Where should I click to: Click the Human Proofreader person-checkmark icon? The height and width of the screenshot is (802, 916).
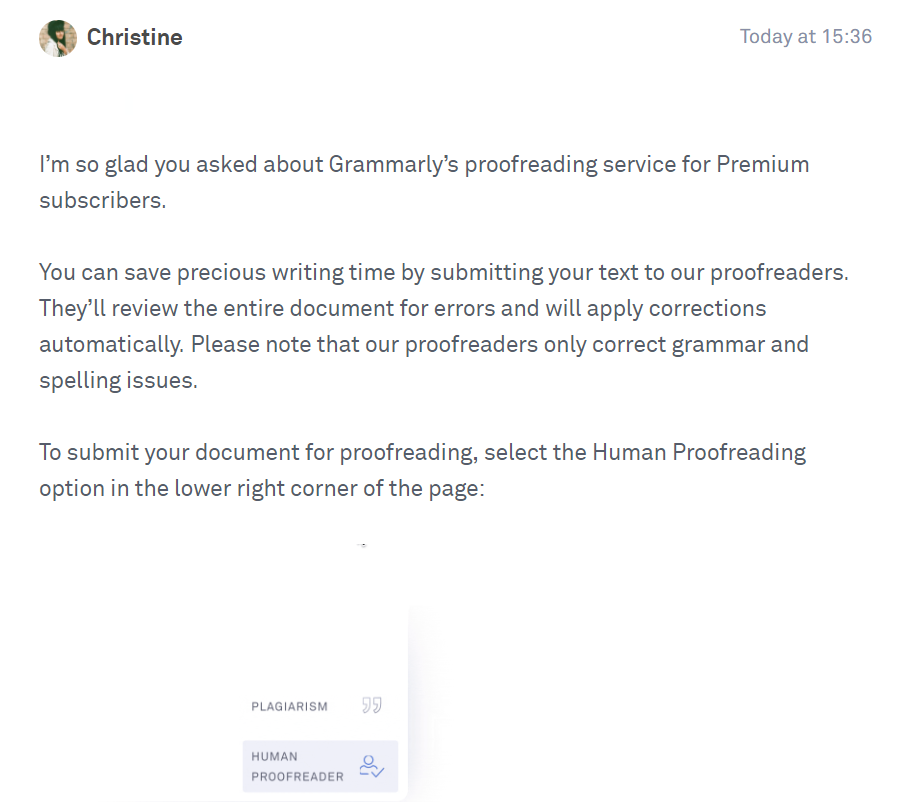[x=372, y=766]
